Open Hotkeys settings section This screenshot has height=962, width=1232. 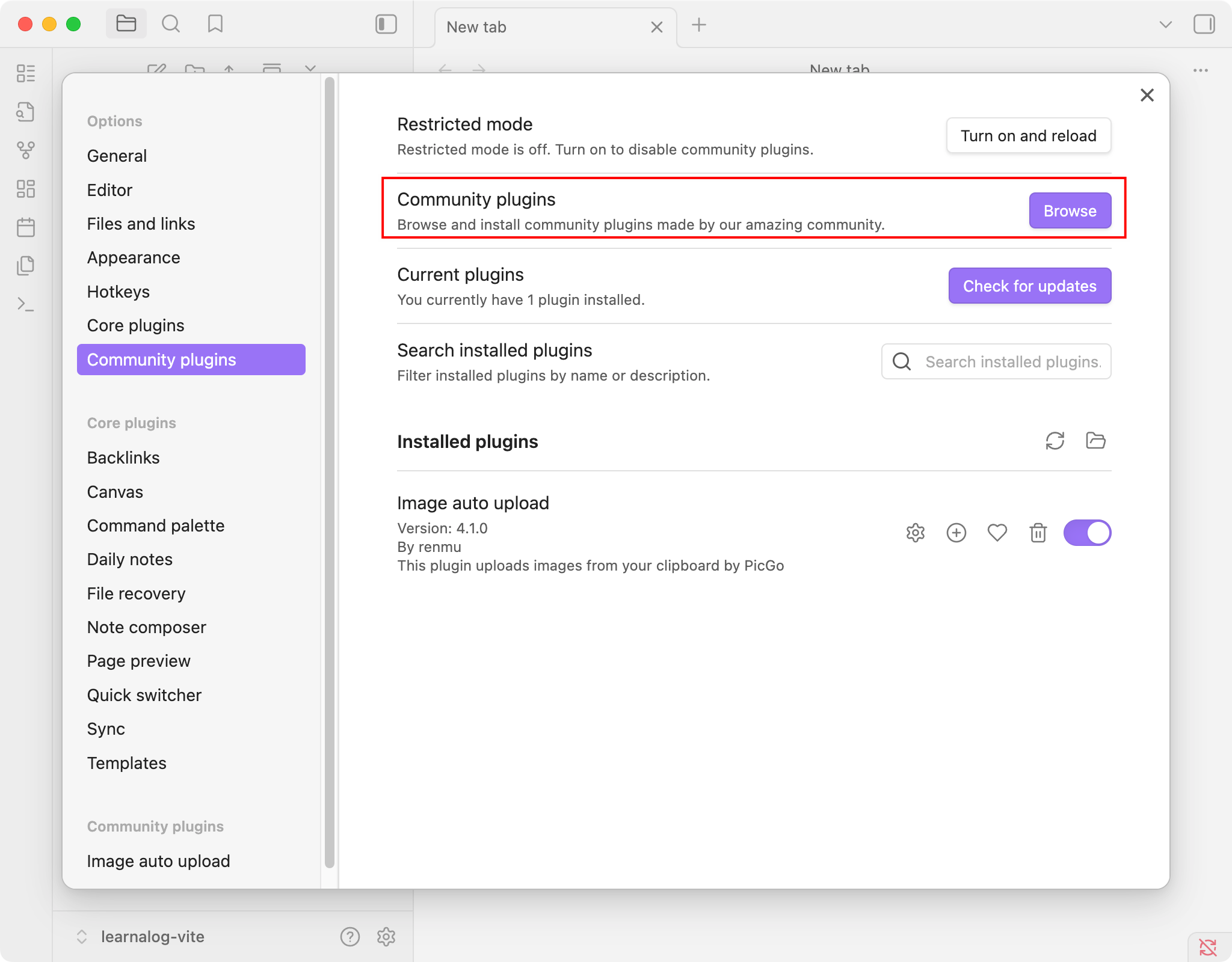(x=119, y=292)
